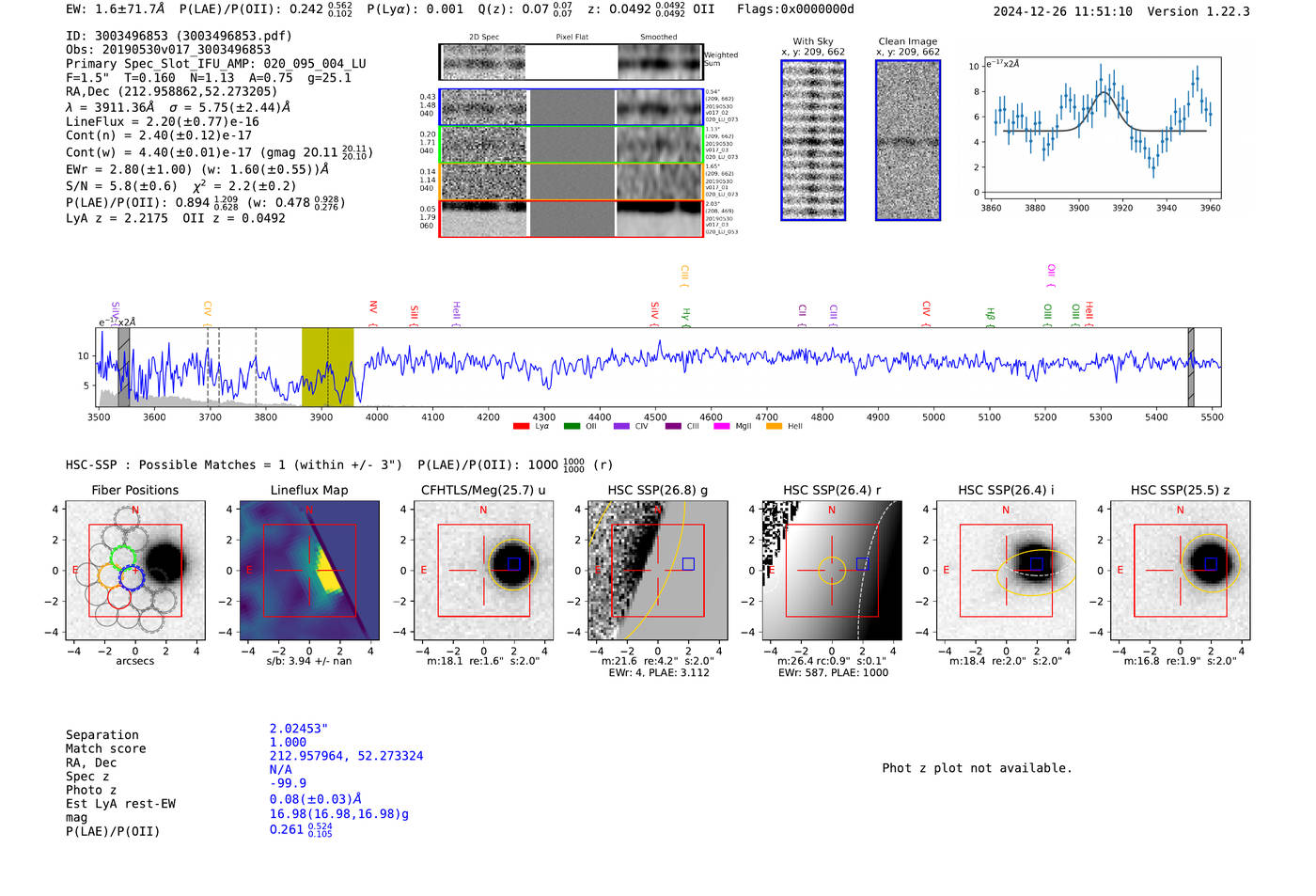Click the 2D Spec column header
Screen dimensions: 1316x896
[x=484, y=38]
